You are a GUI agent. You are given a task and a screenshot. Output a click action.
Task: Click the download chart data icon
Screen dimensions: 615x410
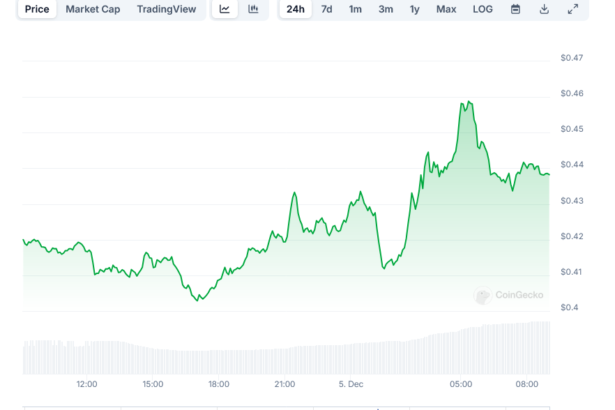click(x=544, y=9)
